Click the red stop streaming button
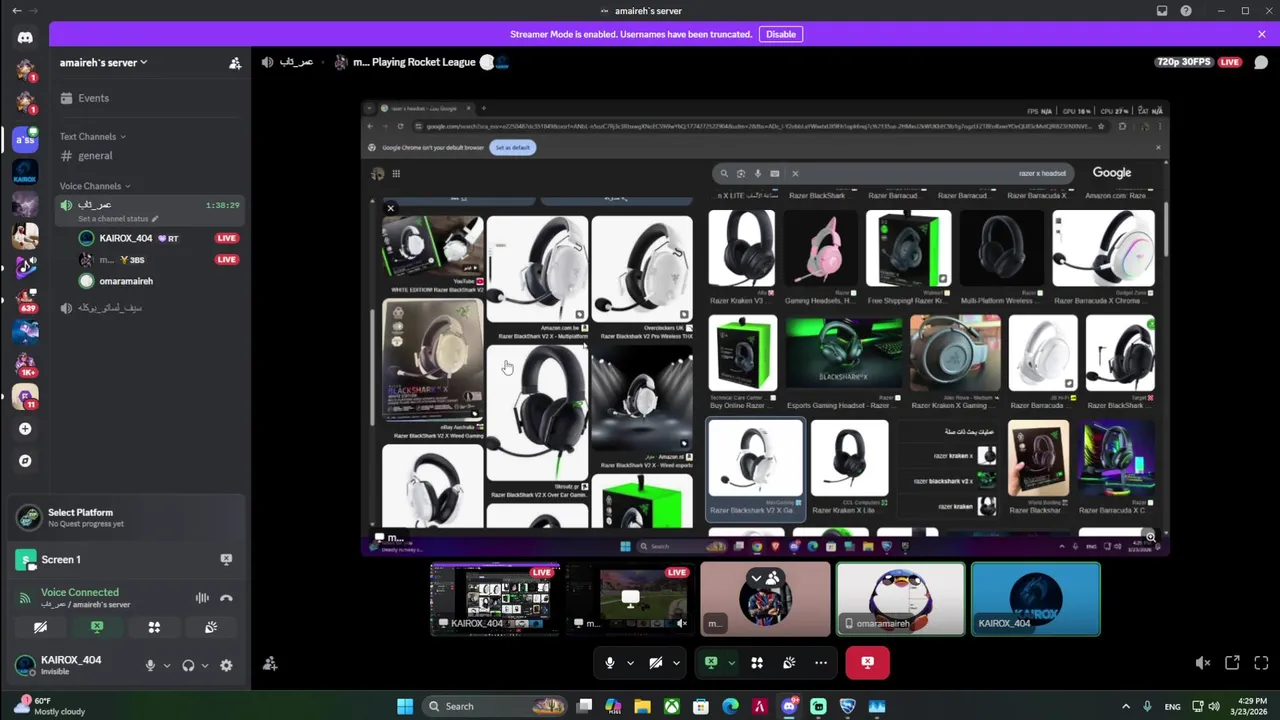Screen dimensions: 1280x720 867,662
